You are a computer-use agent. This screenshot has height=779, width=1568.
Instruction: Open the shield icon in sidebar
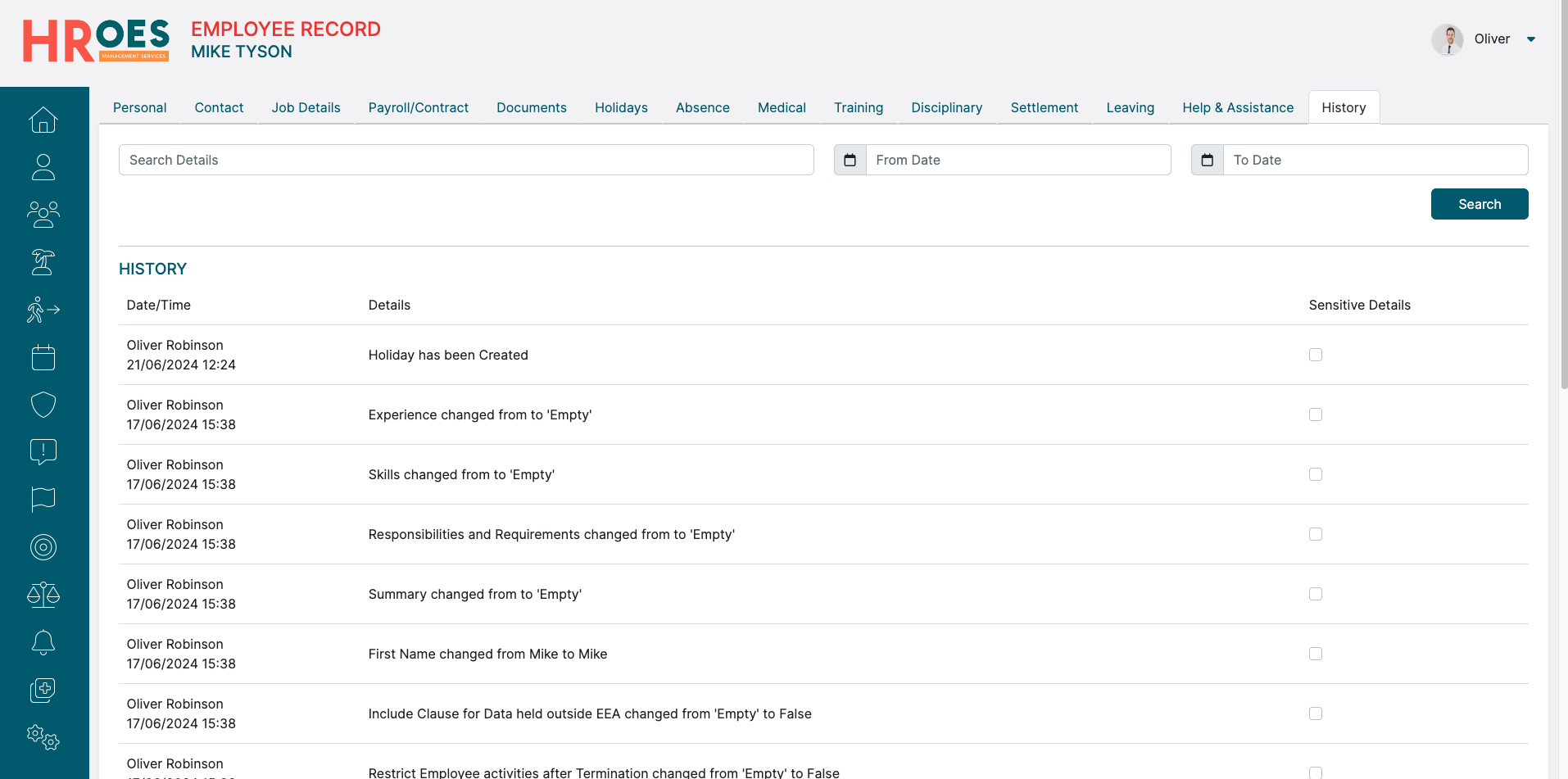[x=43, y=405]
